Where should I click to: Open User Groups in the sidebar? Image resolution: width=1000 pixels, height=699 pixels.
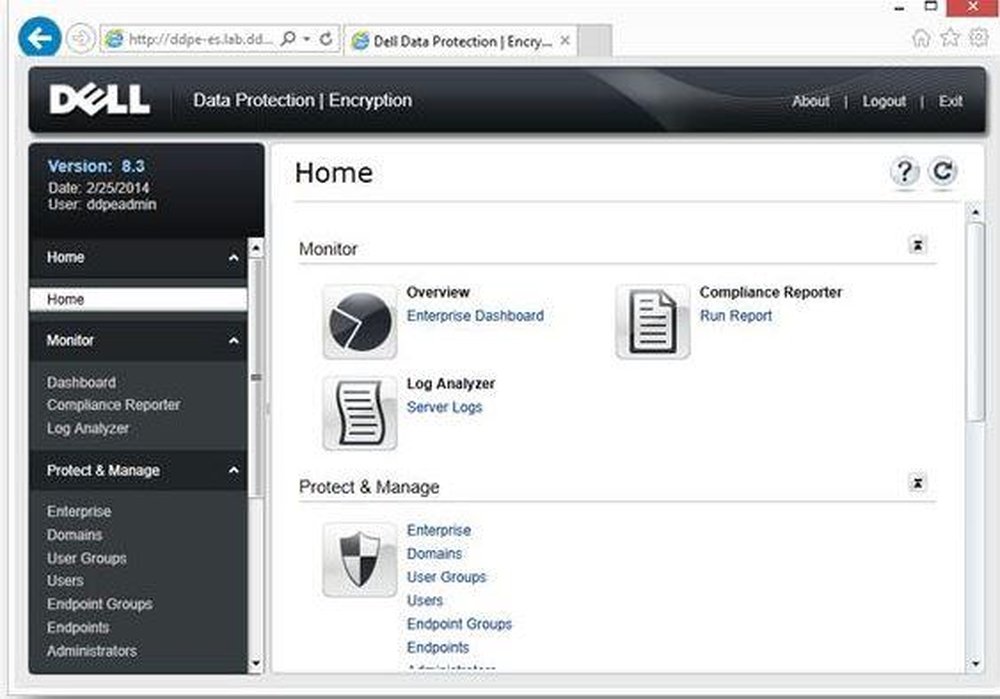[87, 558]
